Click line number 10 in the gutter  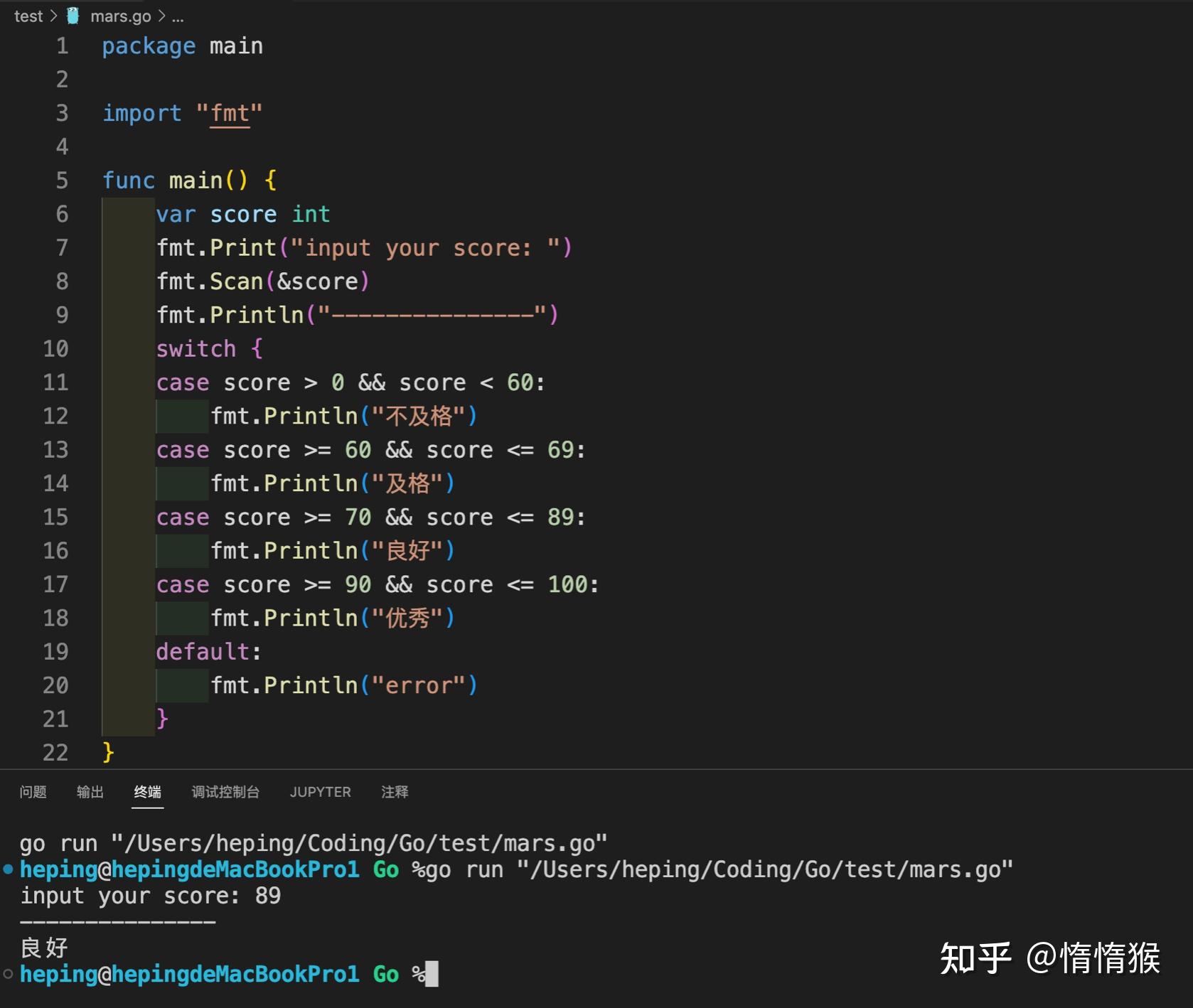click(55, 349)
